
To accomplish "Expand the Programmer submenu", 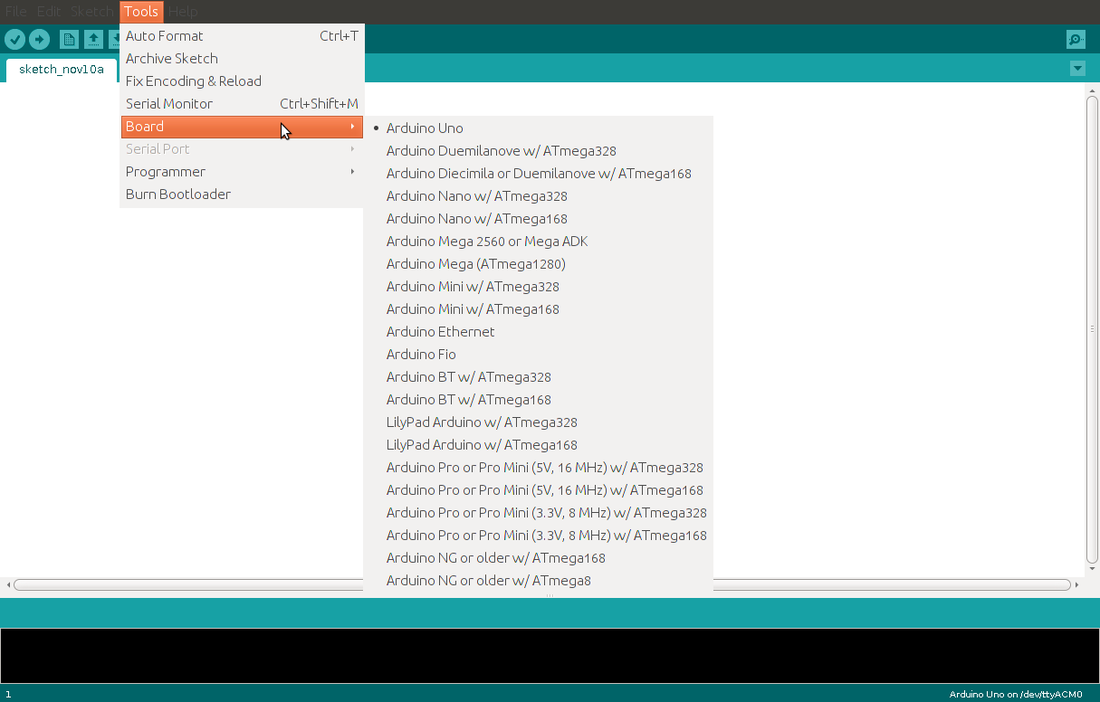I will point(242,171).
